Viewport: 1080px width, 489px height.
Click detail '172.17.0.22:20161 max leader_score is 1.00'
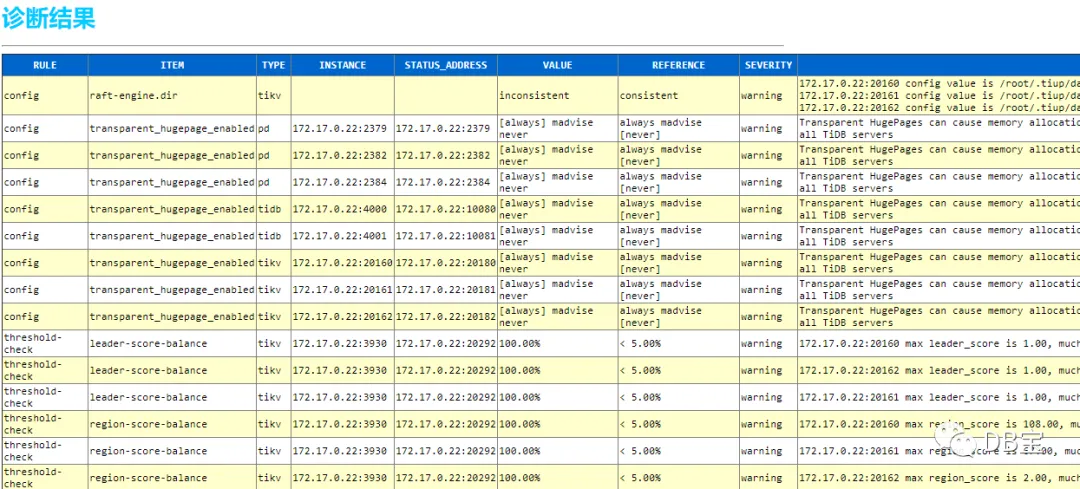click(939, 397)
